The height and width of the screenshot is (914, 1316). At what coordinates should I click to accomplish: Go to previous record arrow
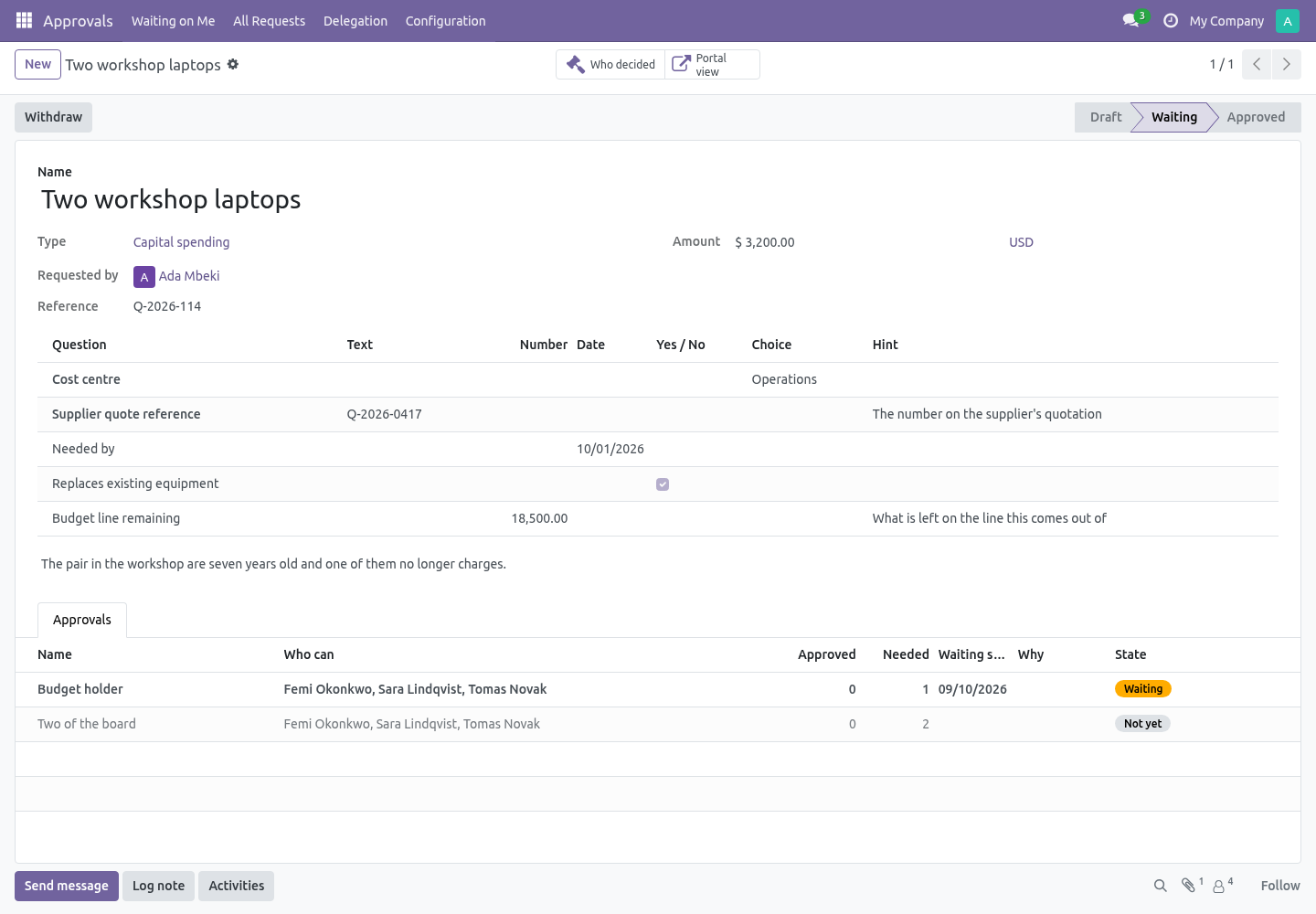click(x=1257, y=64)
